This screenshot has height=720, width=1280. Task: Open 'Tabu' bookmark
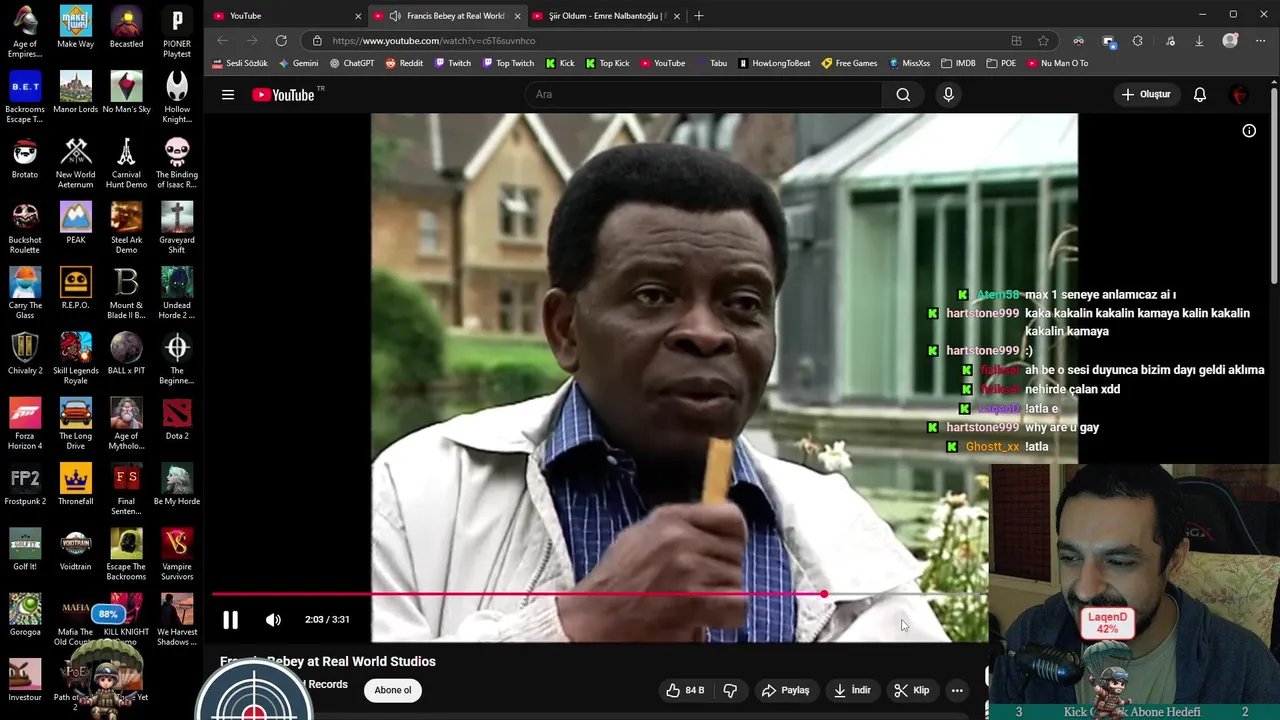tap(711, 63)
